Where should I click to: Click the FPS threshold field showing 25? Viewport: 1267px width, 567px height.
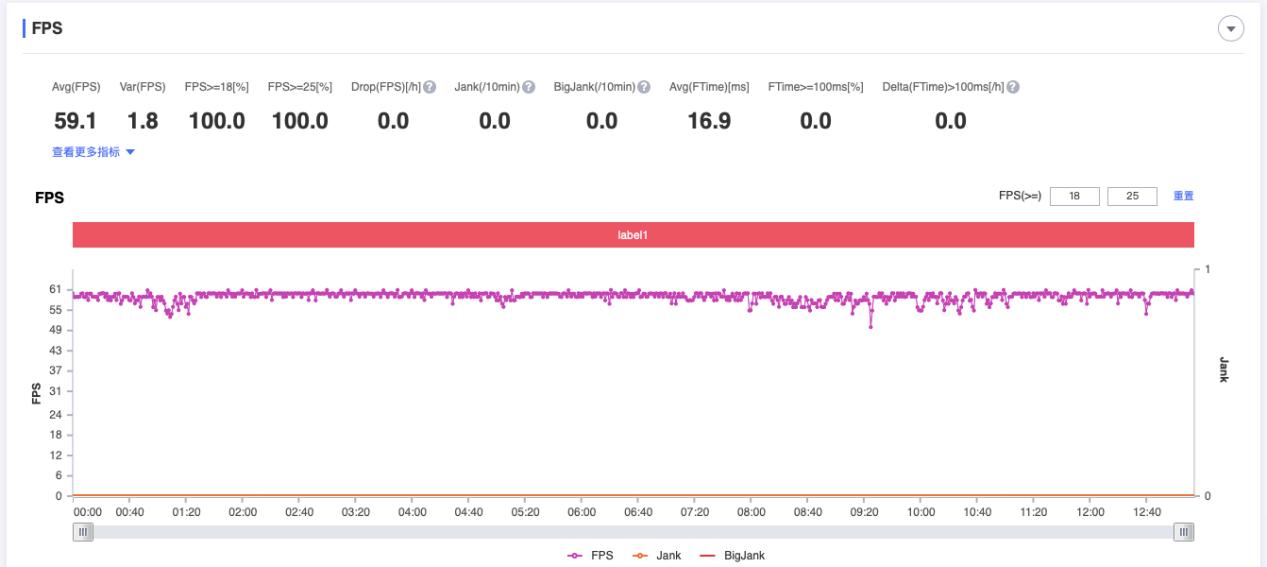tap(1132, 196)
